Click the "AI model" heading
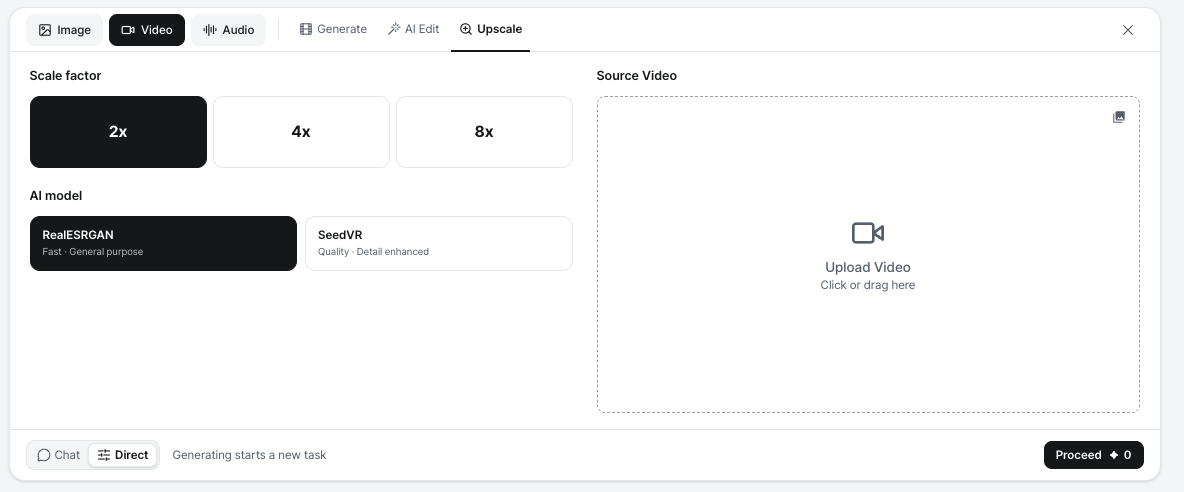This screenshot has height=492, width=1184. 56,195
